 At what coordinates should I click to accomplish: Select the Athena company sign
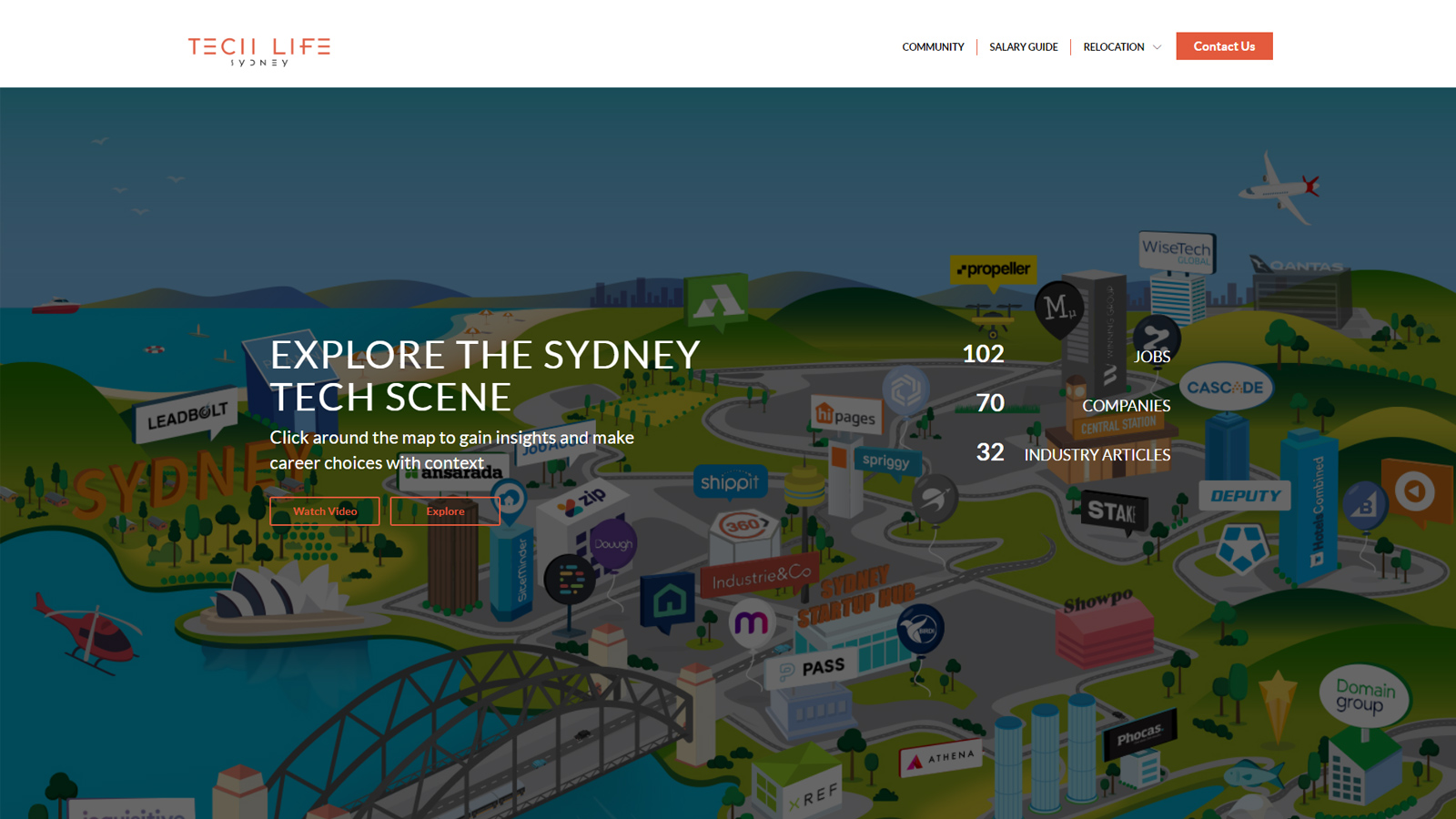[x=942, y=758]
